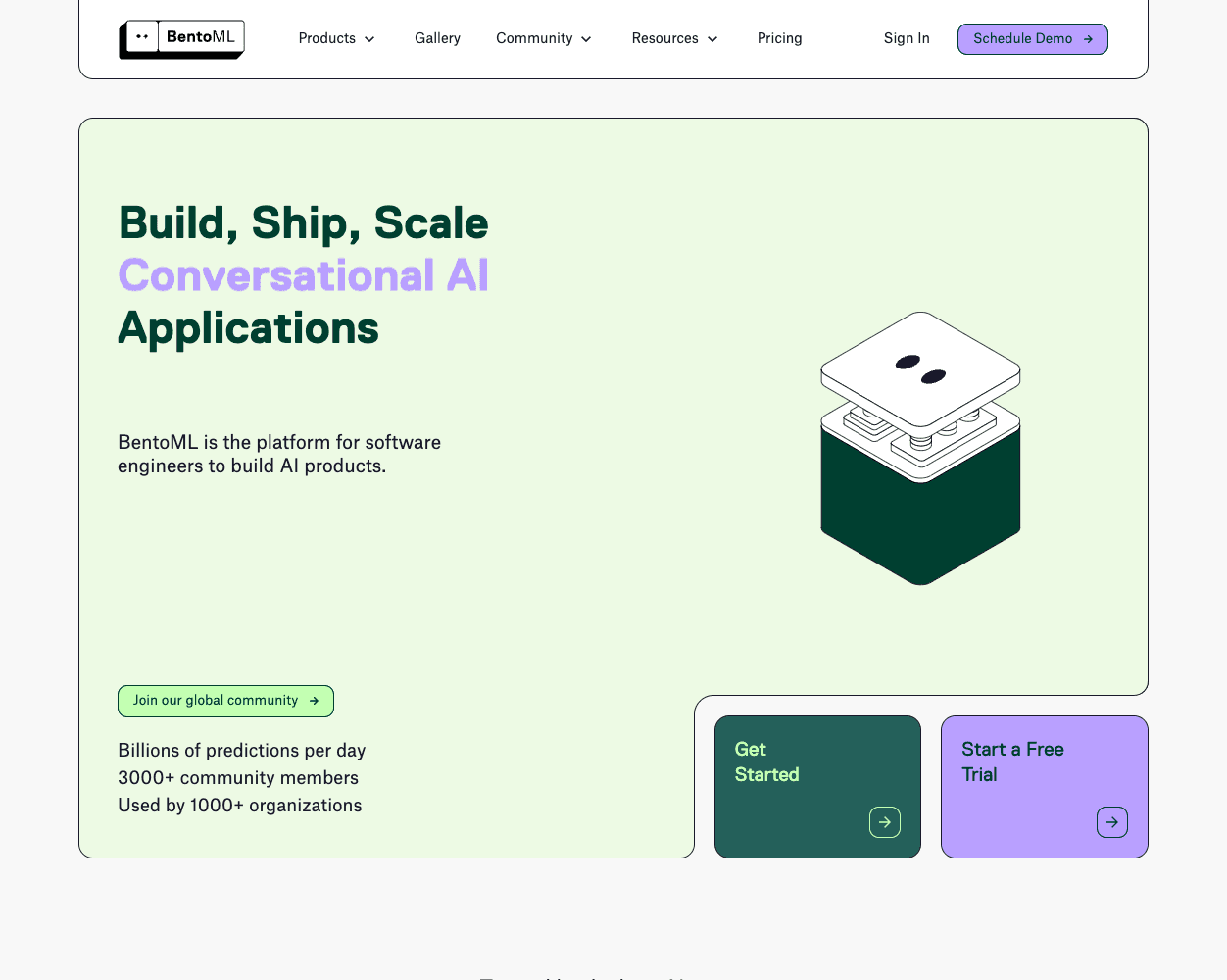Click the 'Applications' heading text

[248, 328]
